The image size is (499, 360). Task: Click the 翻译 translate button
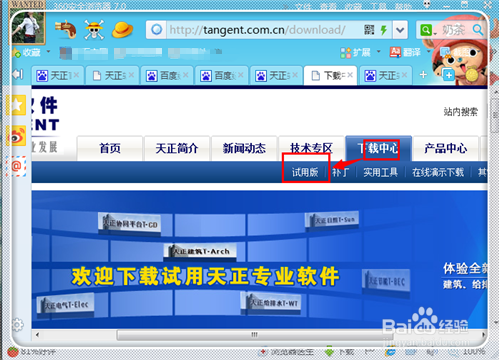(405, 52)
